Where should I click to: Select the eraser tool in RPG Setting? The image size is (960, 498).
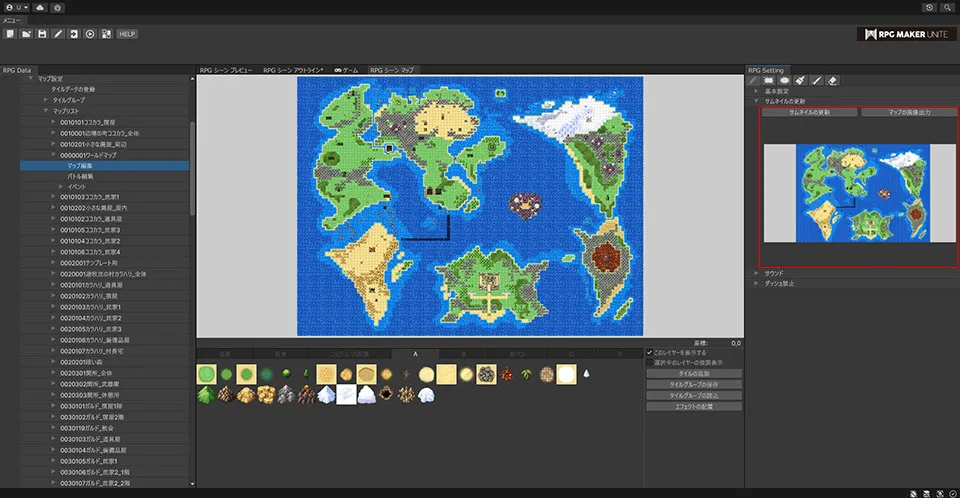(833, 80)
